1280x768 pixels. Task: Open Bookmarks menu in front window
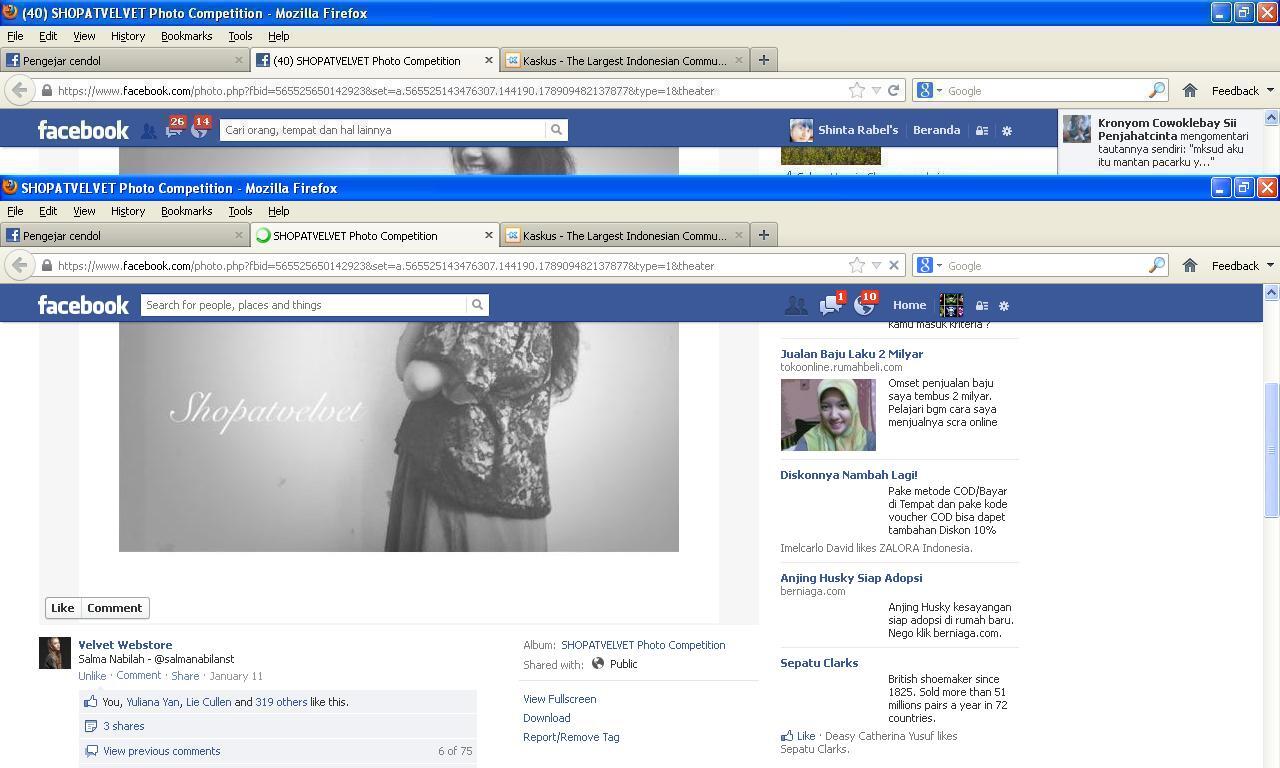187,211
